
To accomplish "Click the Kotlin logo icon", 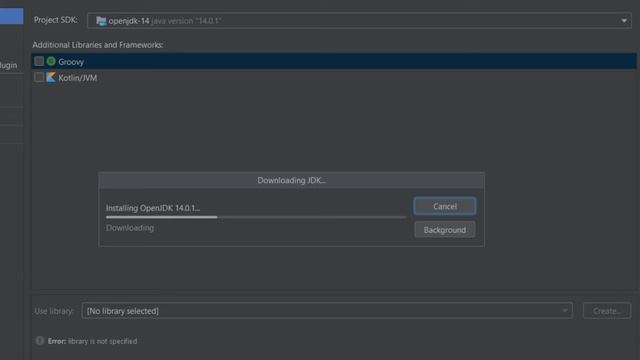I will 51,77.
